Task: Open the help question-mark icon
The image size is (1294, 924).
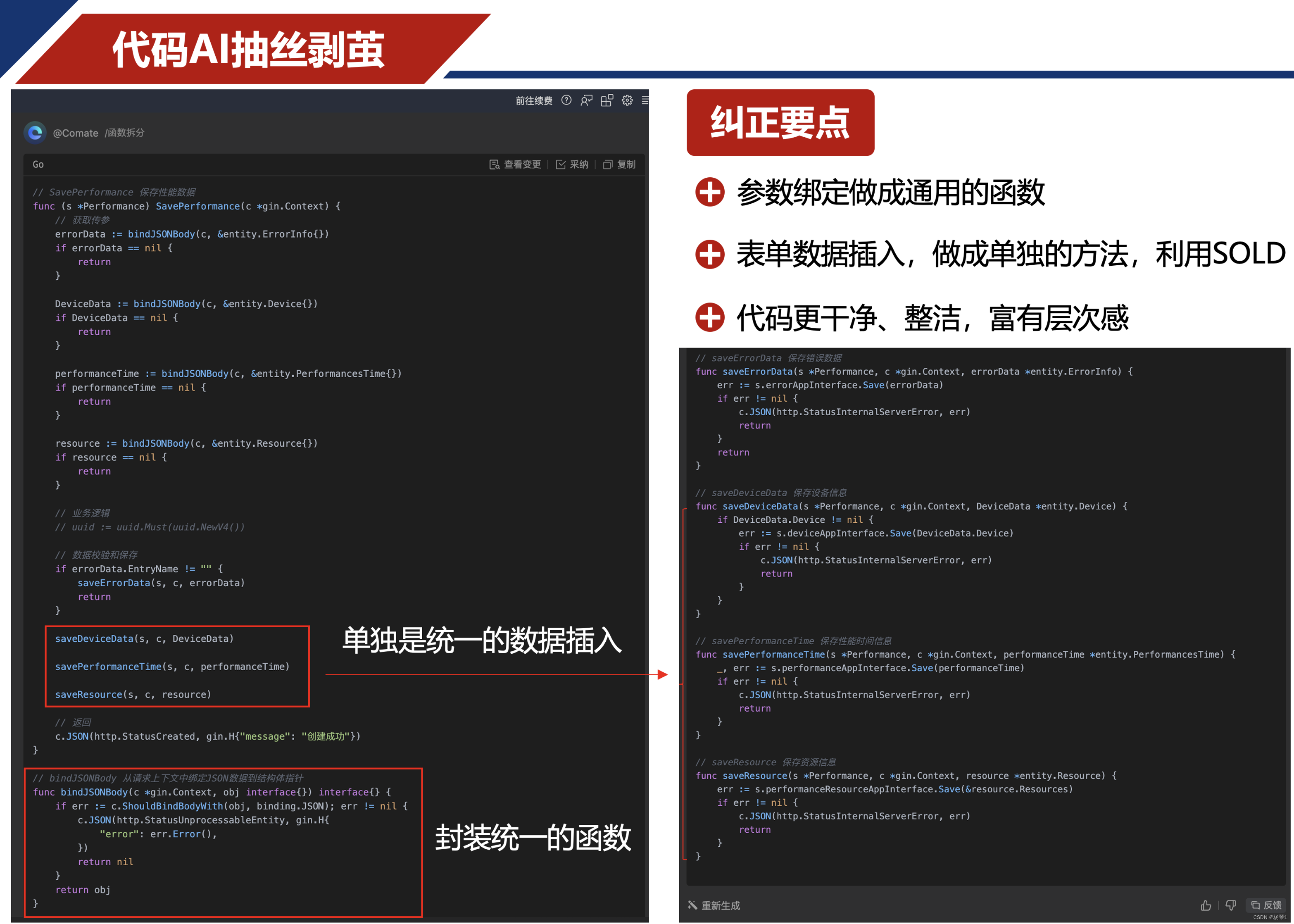Action: coord(566,100)
